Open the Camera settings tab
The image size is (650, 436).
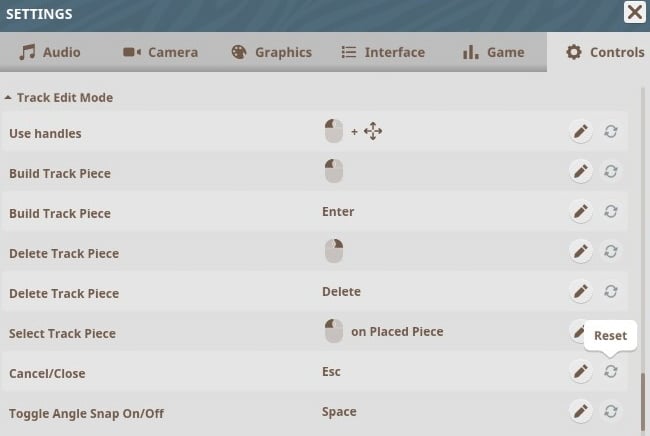tap(160, 52)
